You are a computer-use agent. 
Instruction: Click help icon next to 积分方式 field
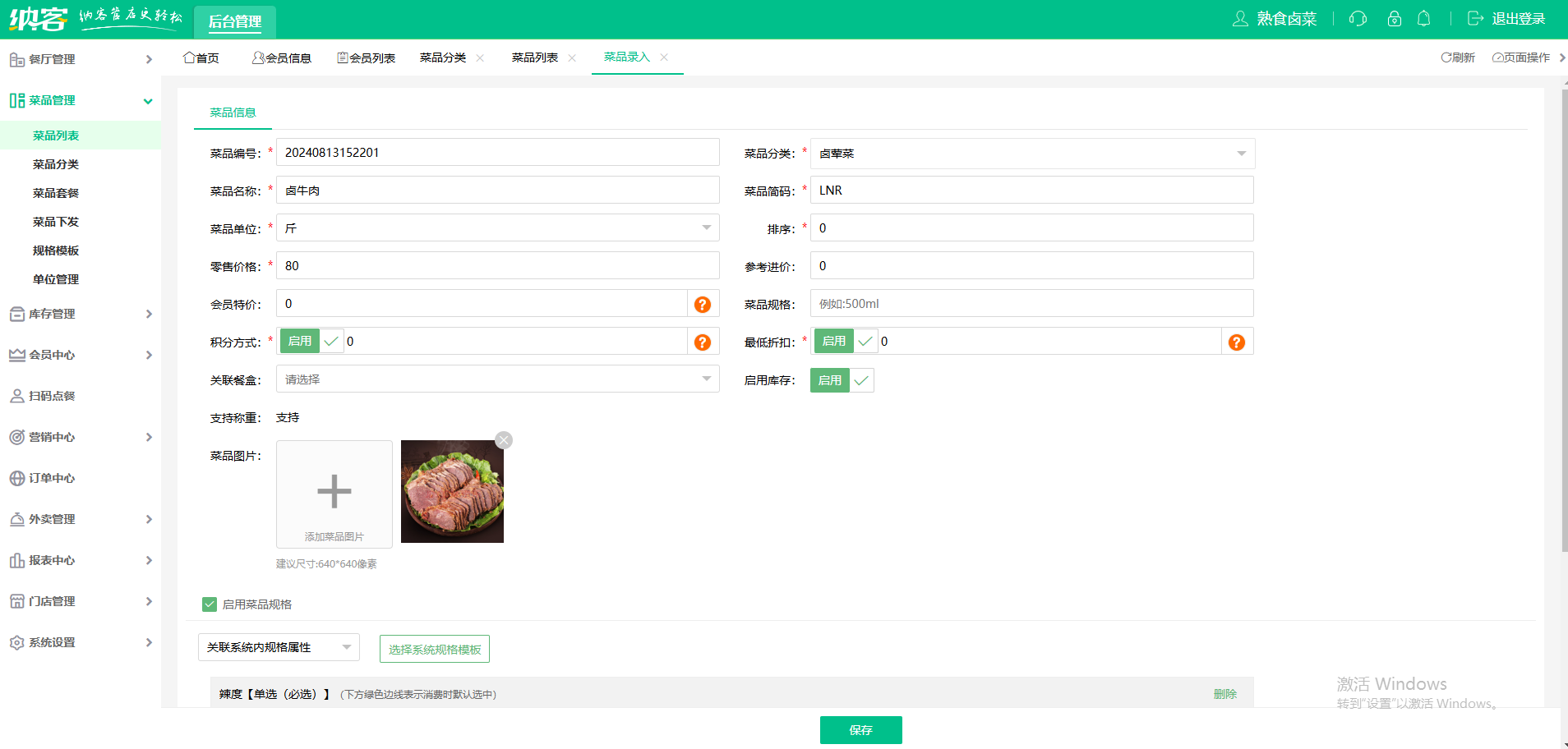click(x=703, y=342)
